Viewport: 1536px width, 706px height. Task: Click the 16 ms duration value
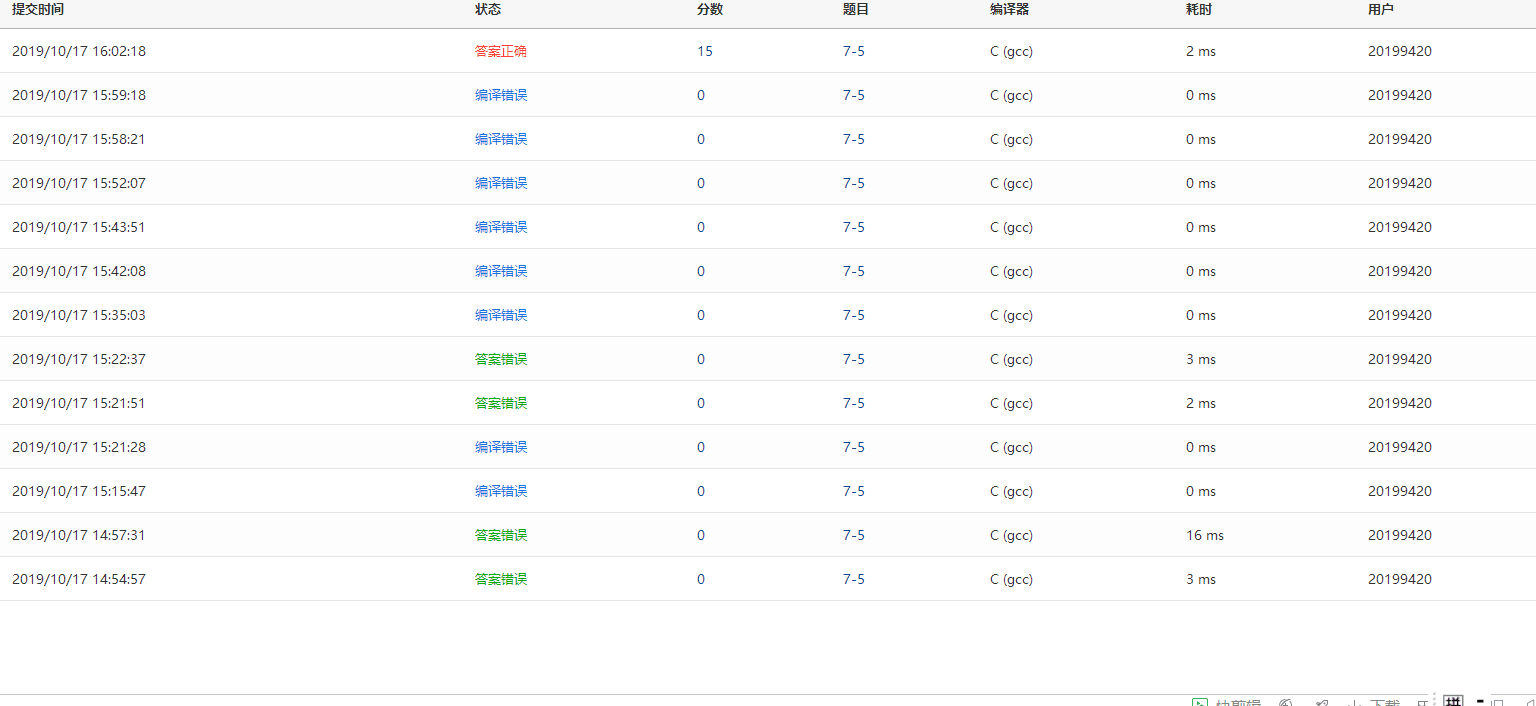point(1205,535)
